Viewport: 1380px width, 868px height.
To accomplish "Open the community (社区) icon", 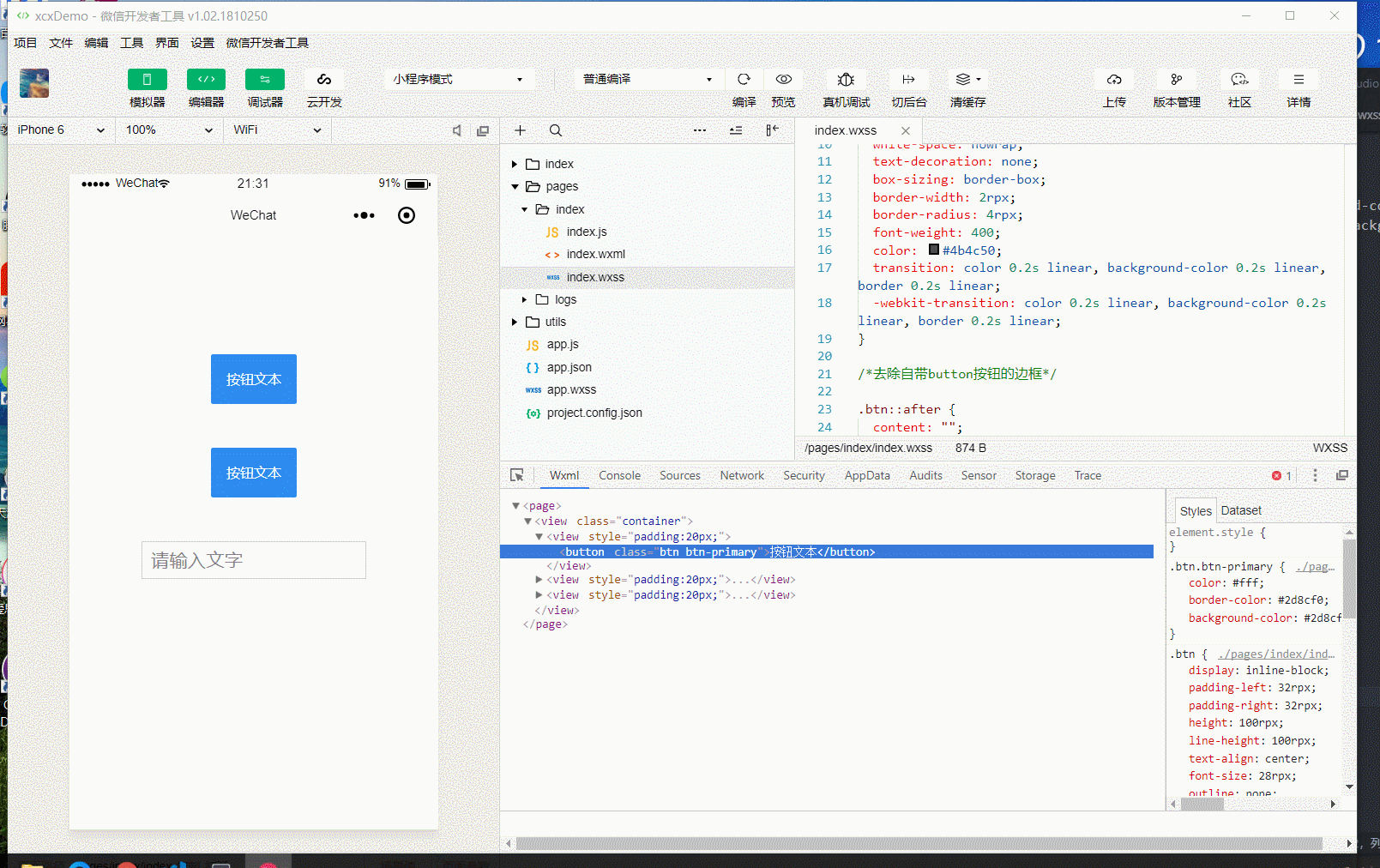I will point(1239,79).
